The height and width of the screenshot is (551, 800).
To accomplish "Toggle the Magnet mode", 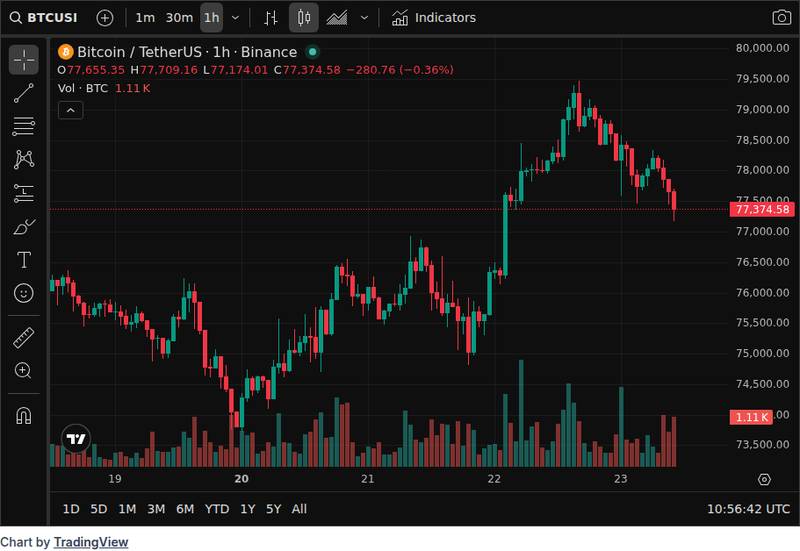I will [x=23, y=416].
